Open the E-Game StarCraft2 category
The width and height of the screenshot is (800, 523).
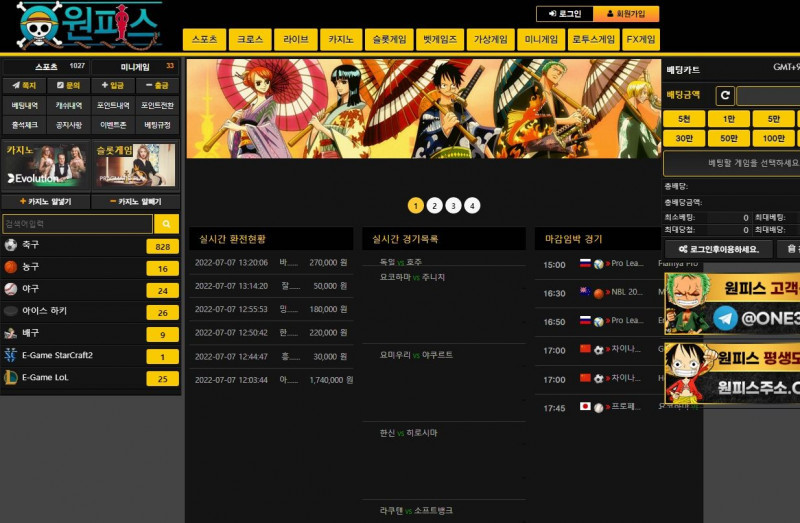[90, 356]
